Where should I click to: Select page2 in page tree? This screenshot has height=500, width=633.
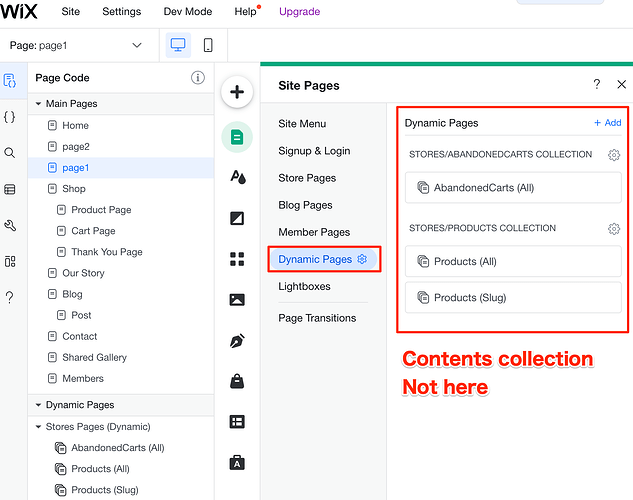(x=121, y=146)
